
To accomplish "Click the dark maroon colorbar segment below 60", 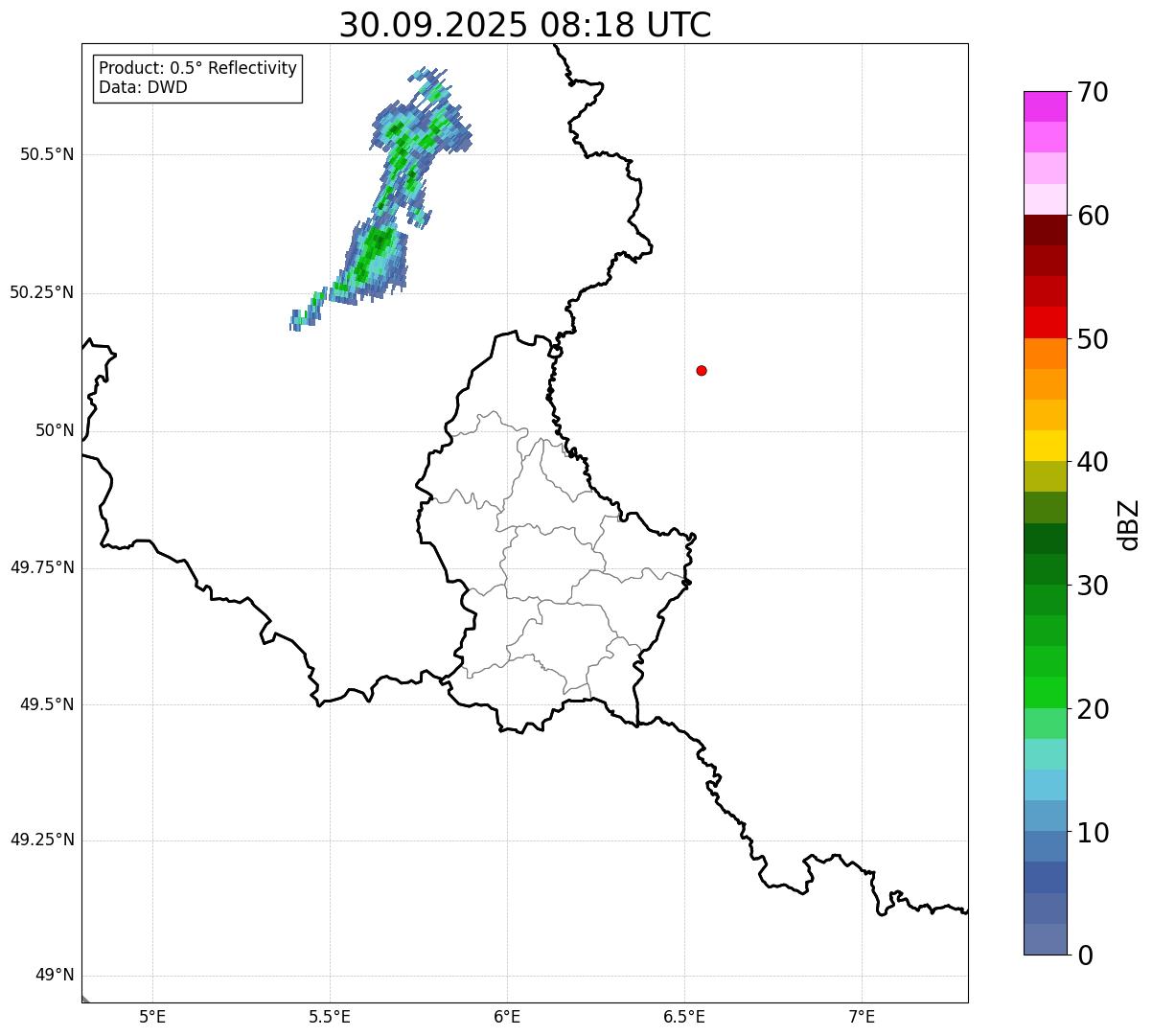I will point(1045,230).
